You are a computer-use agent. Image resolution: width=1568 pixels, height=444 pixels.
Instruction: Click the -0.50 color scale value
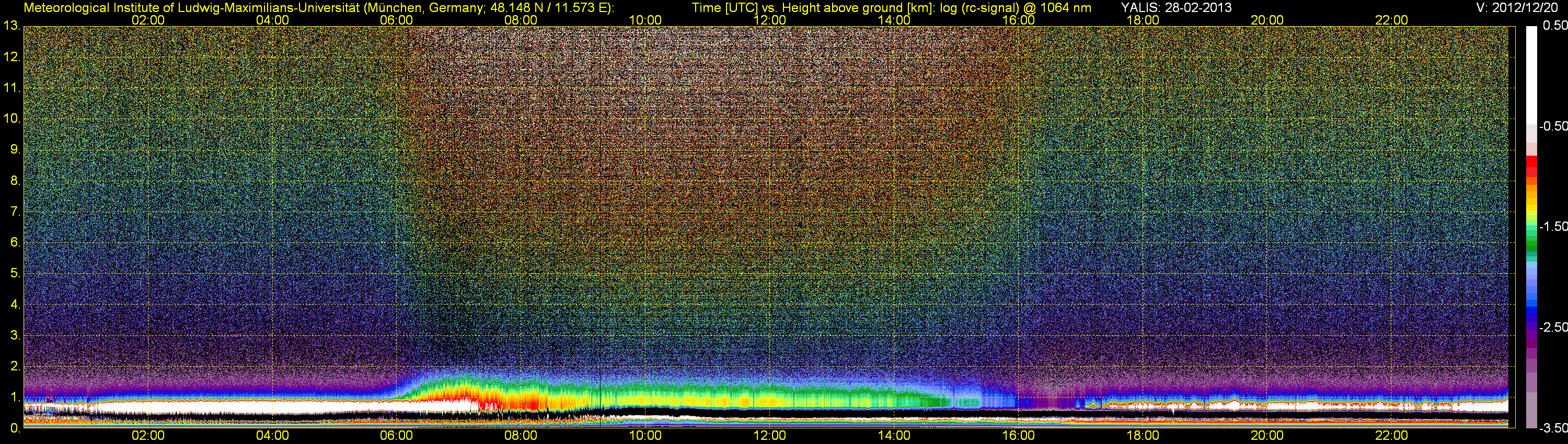tap(1553, 126)
